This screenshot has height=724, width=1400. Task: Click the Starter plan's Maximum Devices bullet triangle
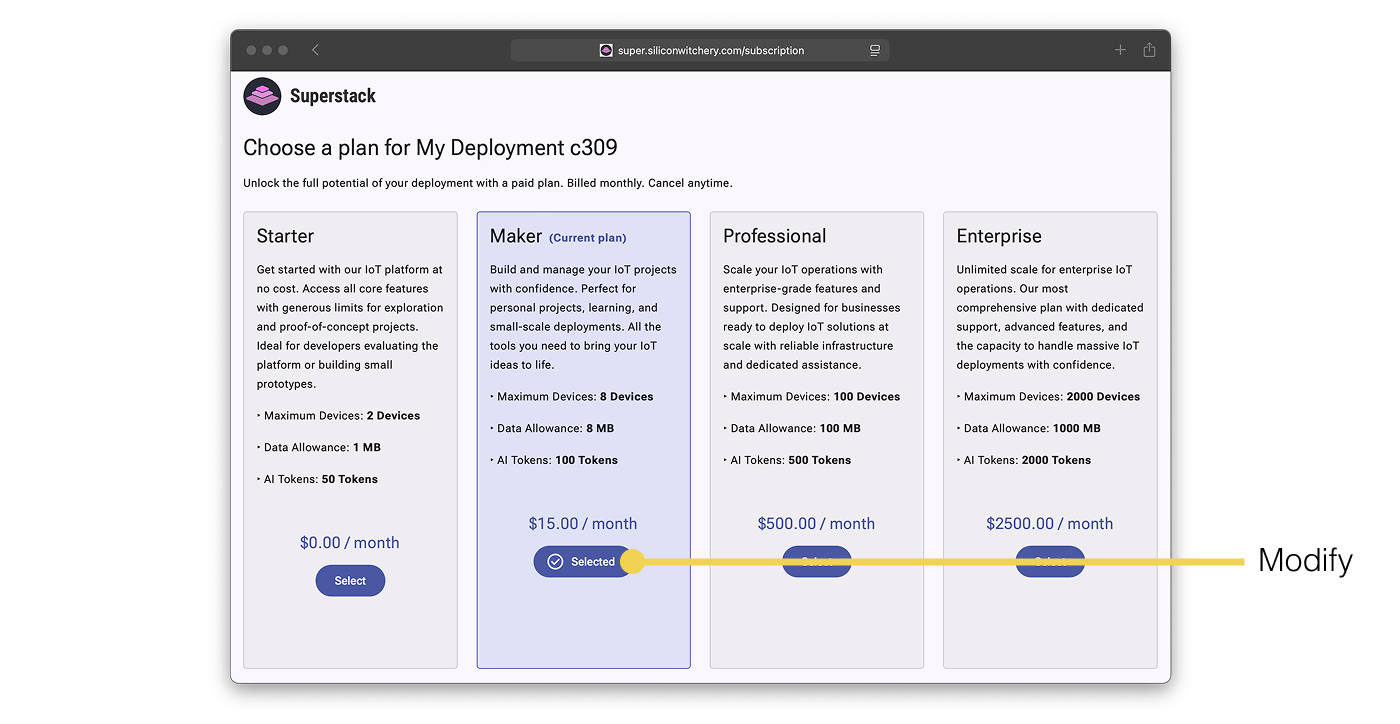click(x=259, y=416)
